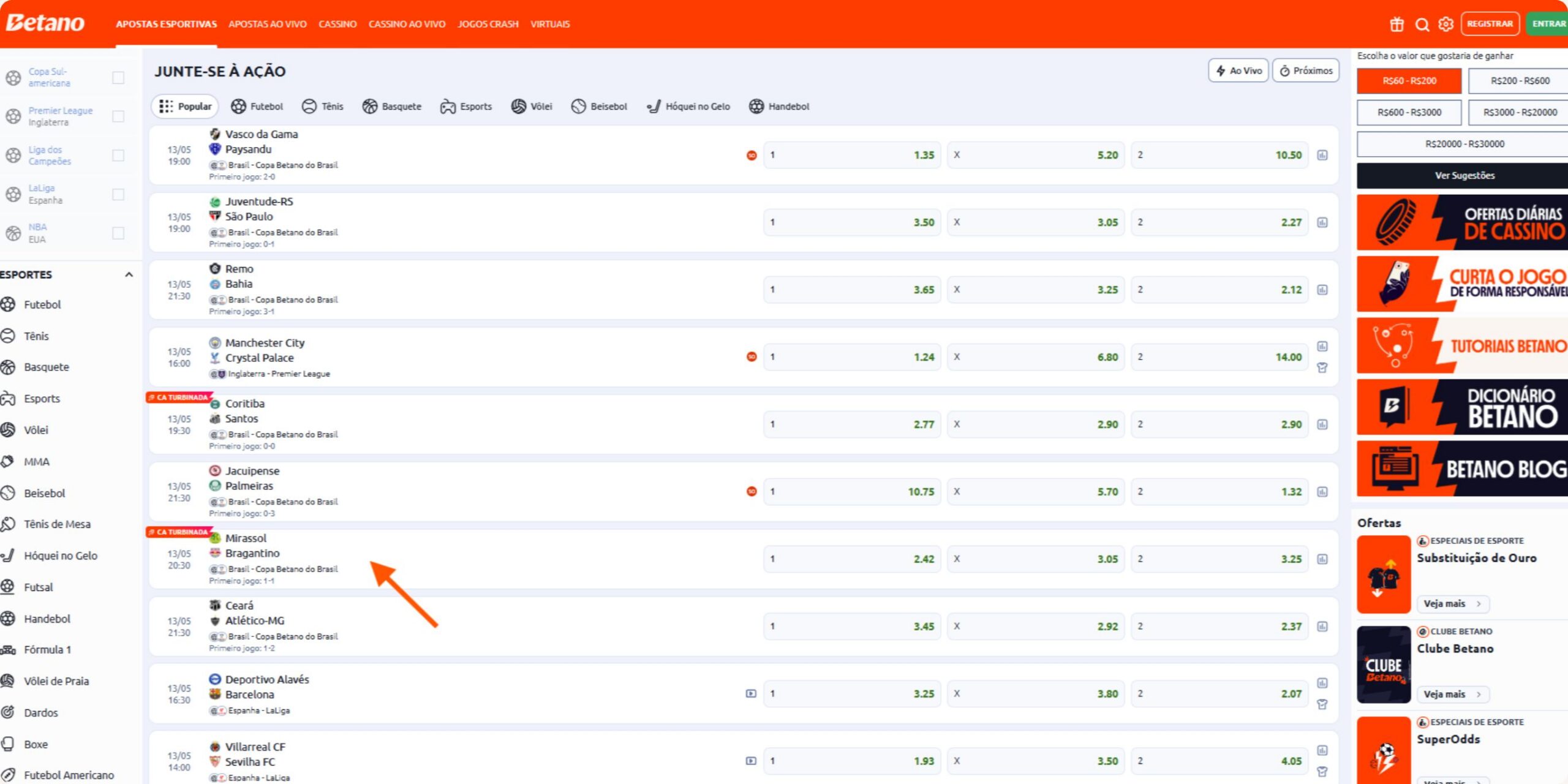Open MMA in the Esportes sidebar
Screen dimensions: 1568x784
pyautogui.click(x=36, y=462)
